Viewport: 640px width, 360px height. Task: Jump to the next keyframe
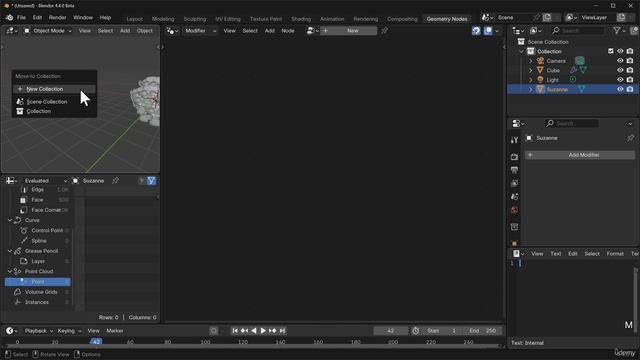coord(273,331)
